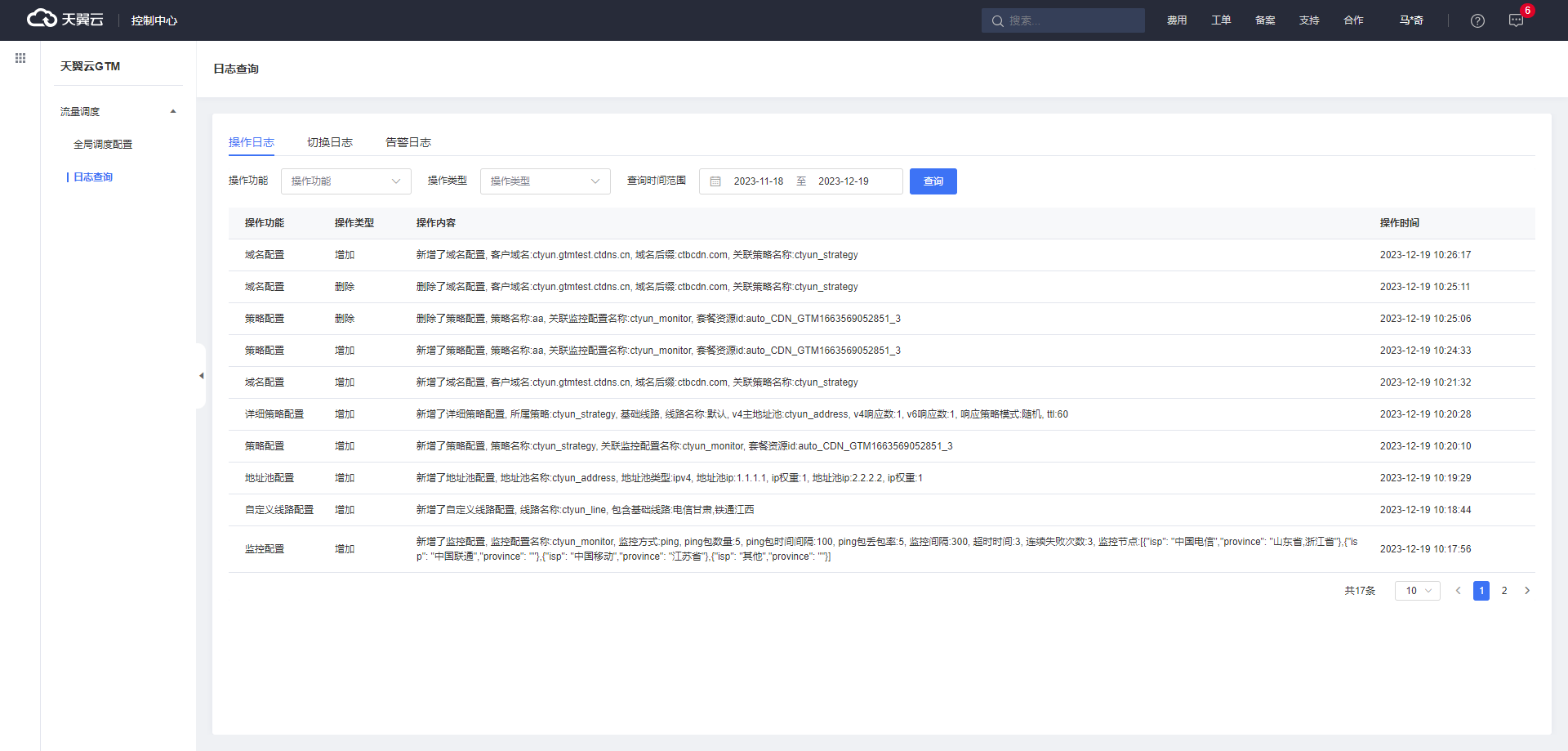
Task: Click the 新增了详细策略配置 log content
Action: point(742,414)
